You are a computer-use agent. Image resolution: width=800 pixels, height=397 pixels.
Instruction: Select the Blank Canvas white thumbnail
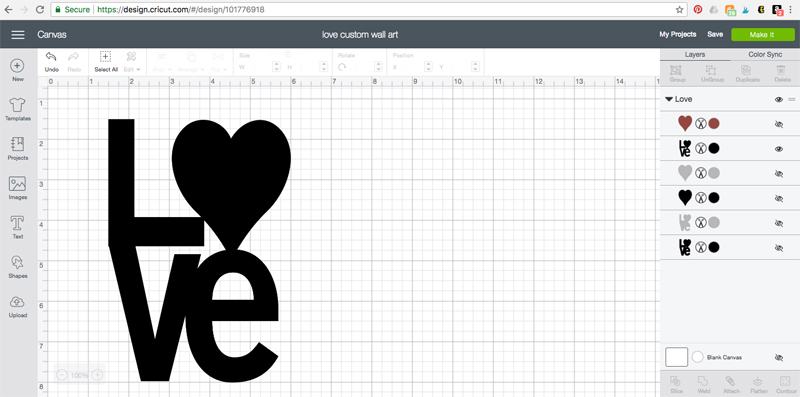[x=677, y=357]
